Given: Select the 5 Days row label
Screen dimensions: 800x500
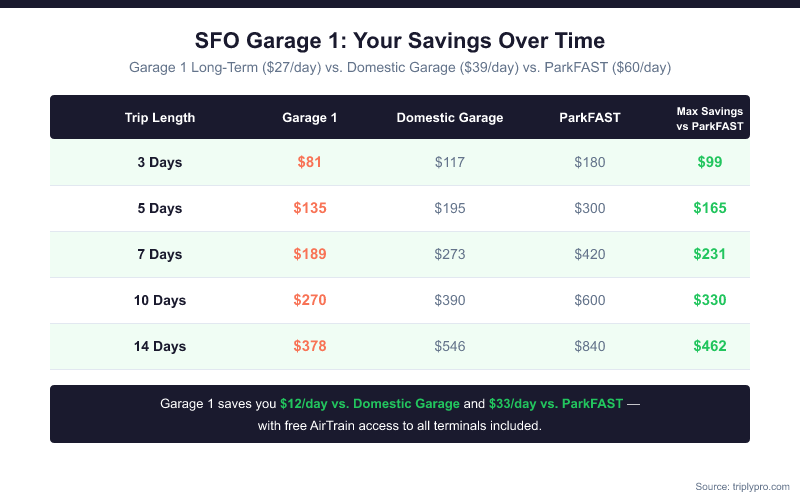Looking at the screenshot, I should pyautogui.click(x=160, y=208).
